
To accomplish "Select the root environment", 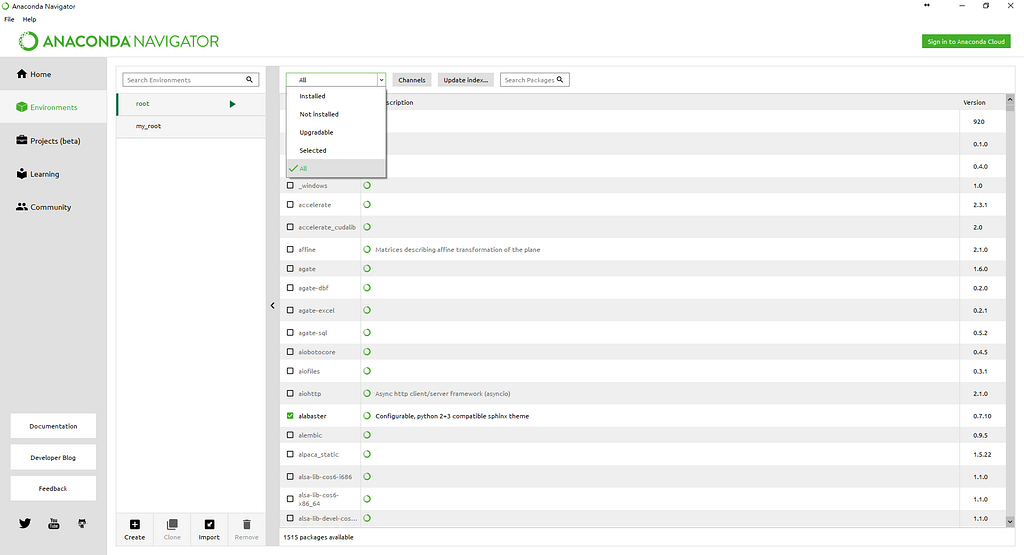I will pos(191,104).
